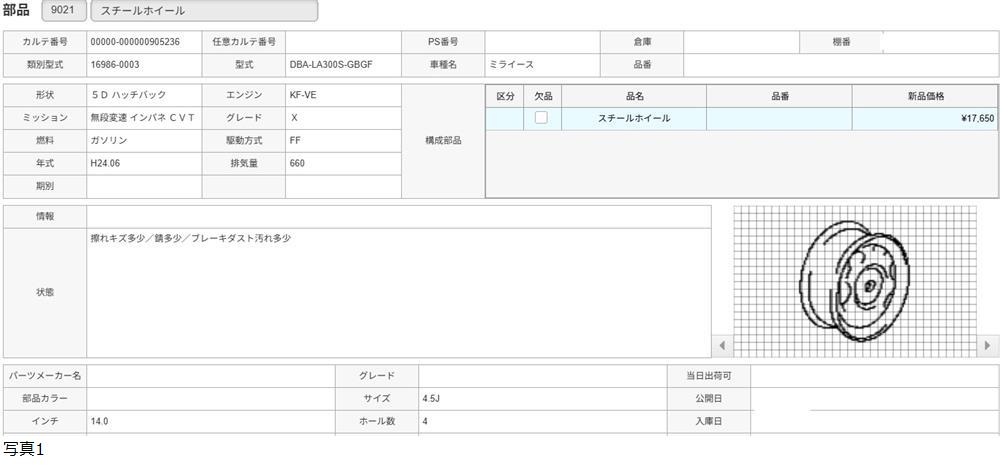The width and height of the screenshot is (1000, 466).
Task: Click the 状態 condition text area
Action: point(398,293)
